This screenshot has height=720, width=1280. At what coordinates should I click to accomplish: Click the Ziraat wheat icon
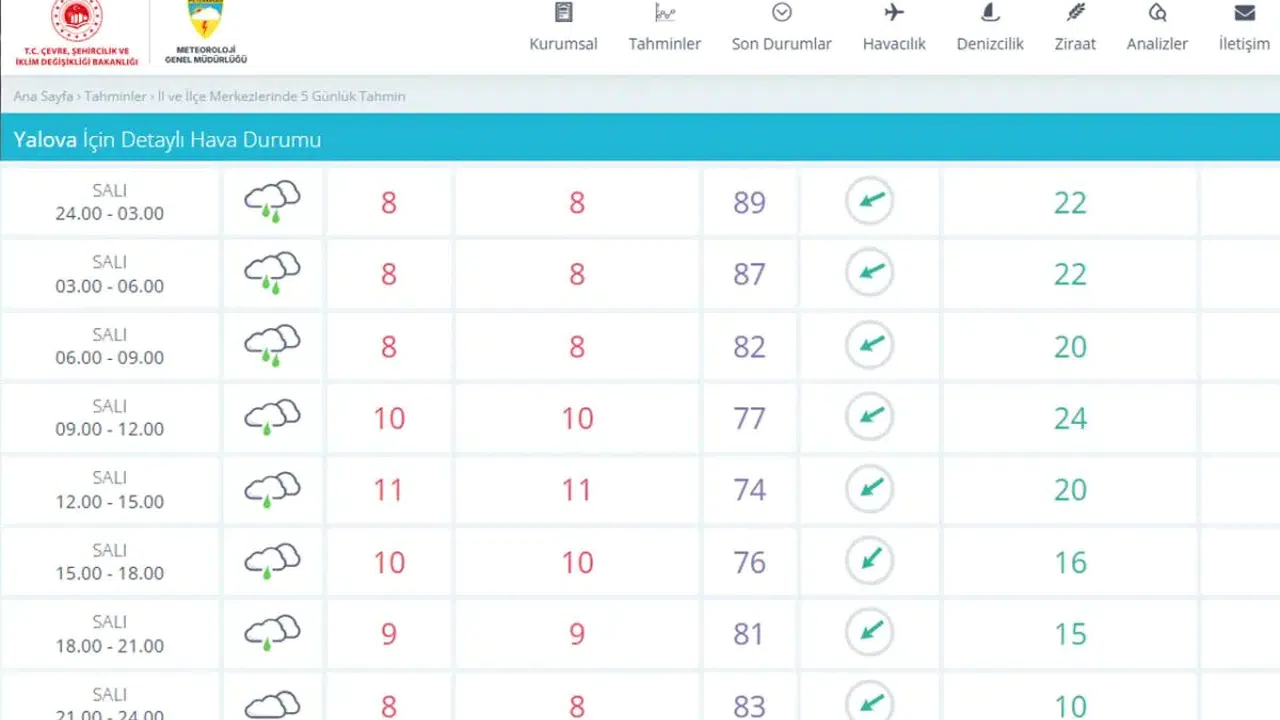[1075, 13]
